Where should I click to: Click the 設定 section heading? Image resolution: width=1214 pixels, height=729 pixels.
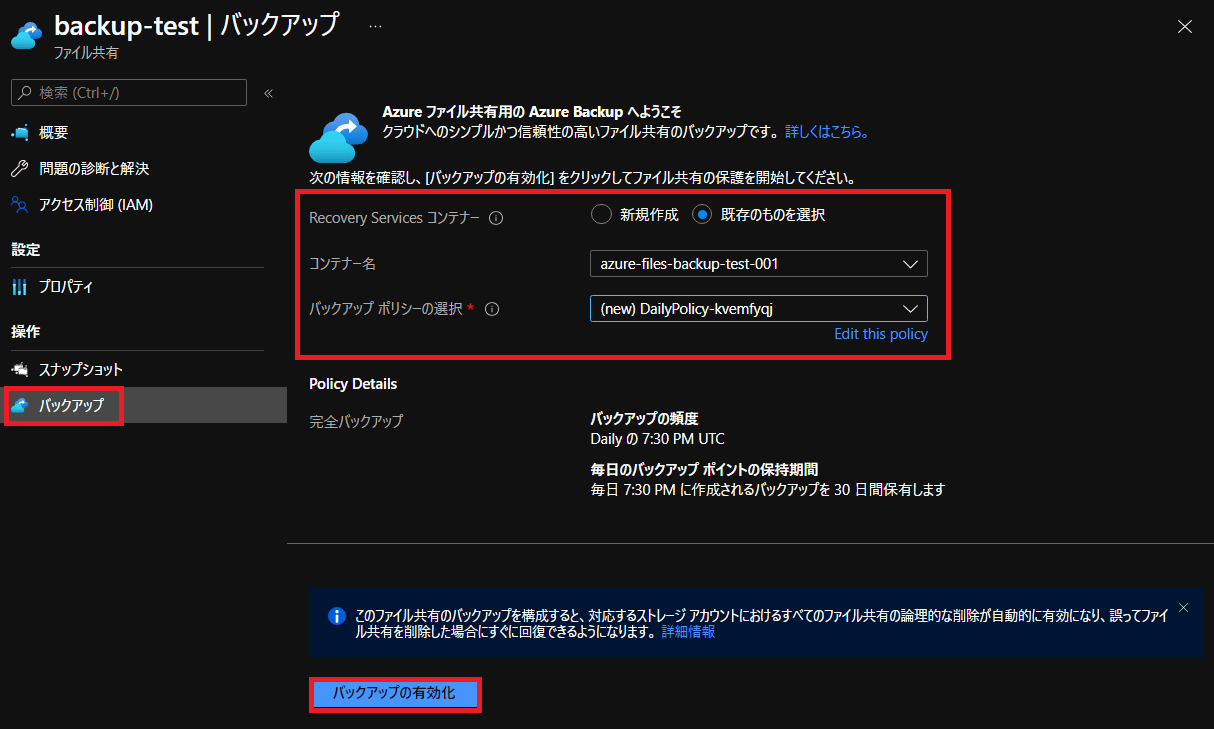click(26, 250)
